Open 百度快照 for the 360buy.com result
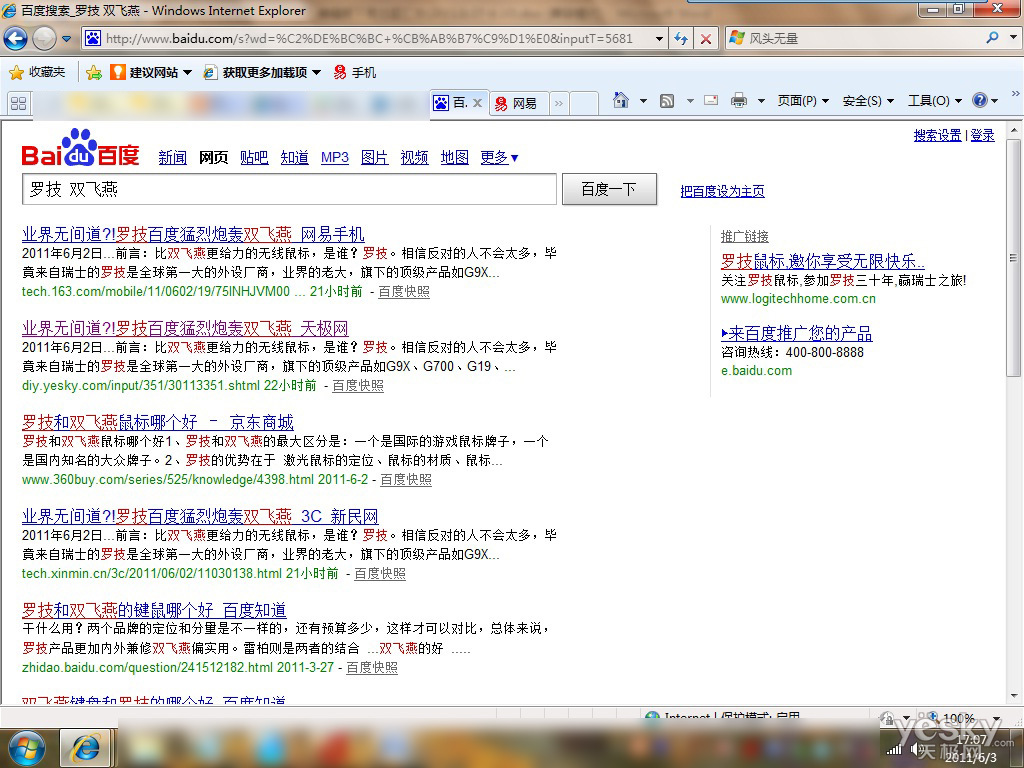Image resolution: width=1024 pixels, height=768 pixels. pyautogui.click(x=406, y=479)
